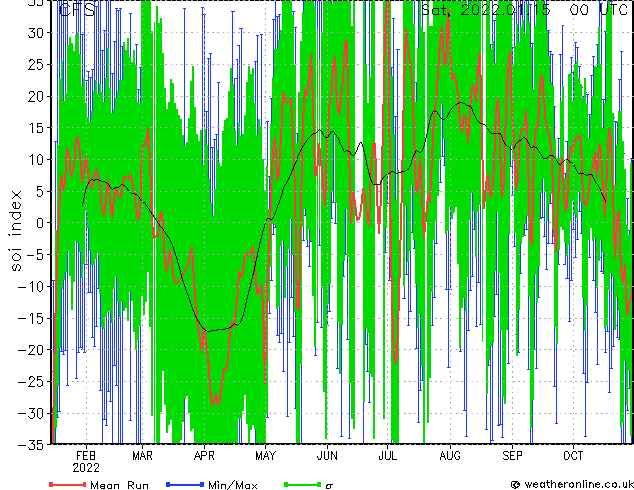Click the CFS model label
This screenshot has height=490, width=634.
coord(77,9)
